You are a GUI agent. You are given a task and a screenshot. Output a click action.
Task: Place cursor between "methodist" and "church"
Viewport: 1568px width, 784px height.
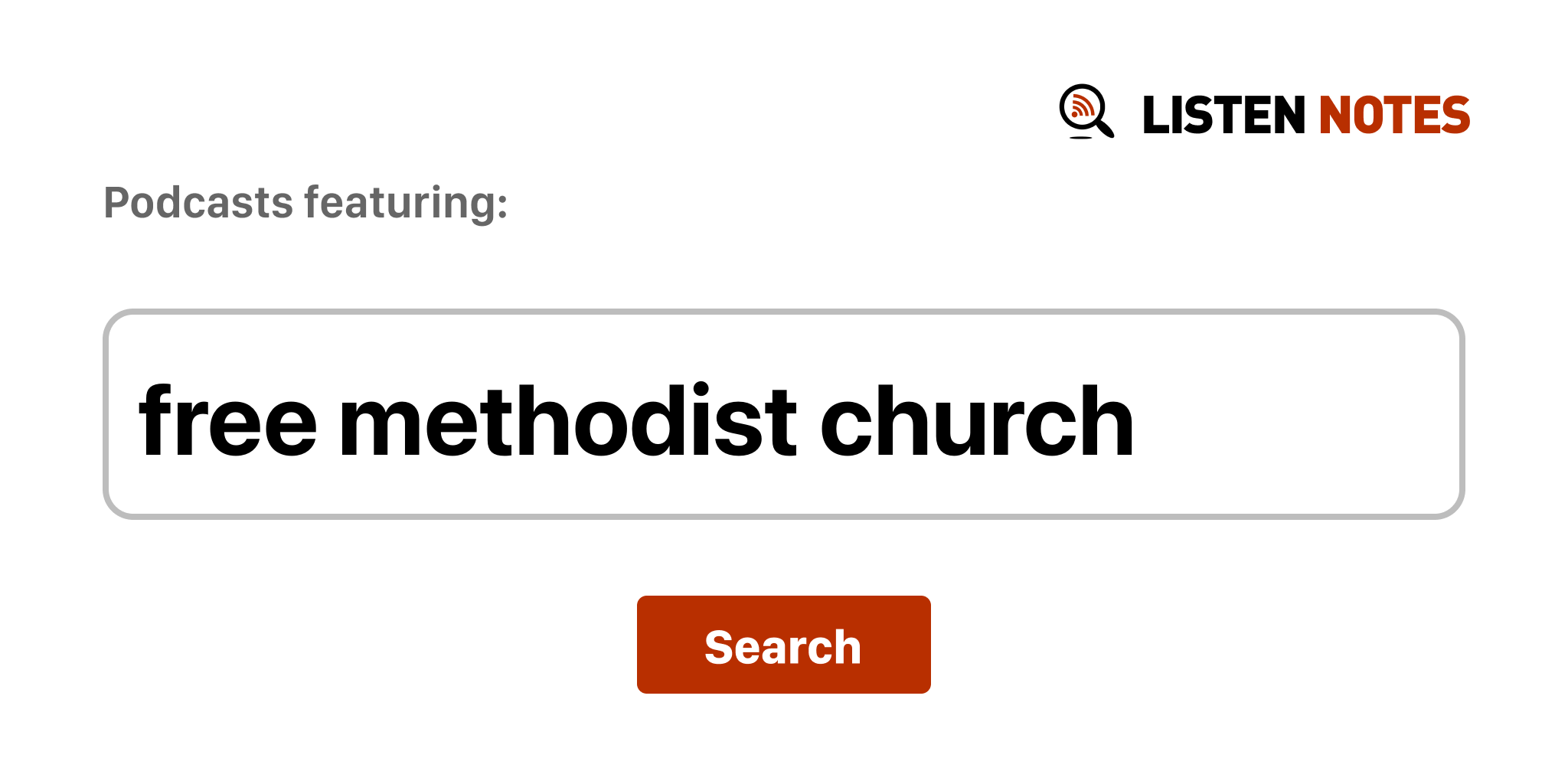[x=808, y=422]
